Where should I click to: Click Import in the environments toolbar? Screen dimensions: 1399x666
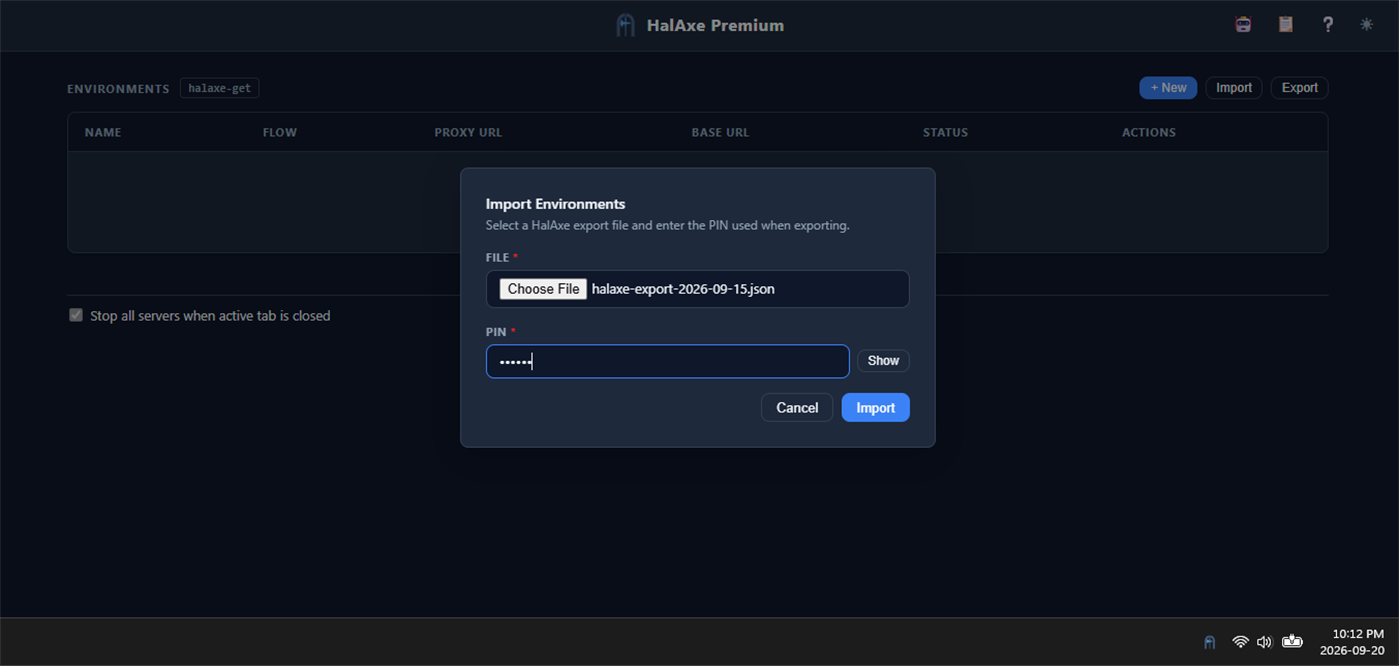tap(1234, 88)
